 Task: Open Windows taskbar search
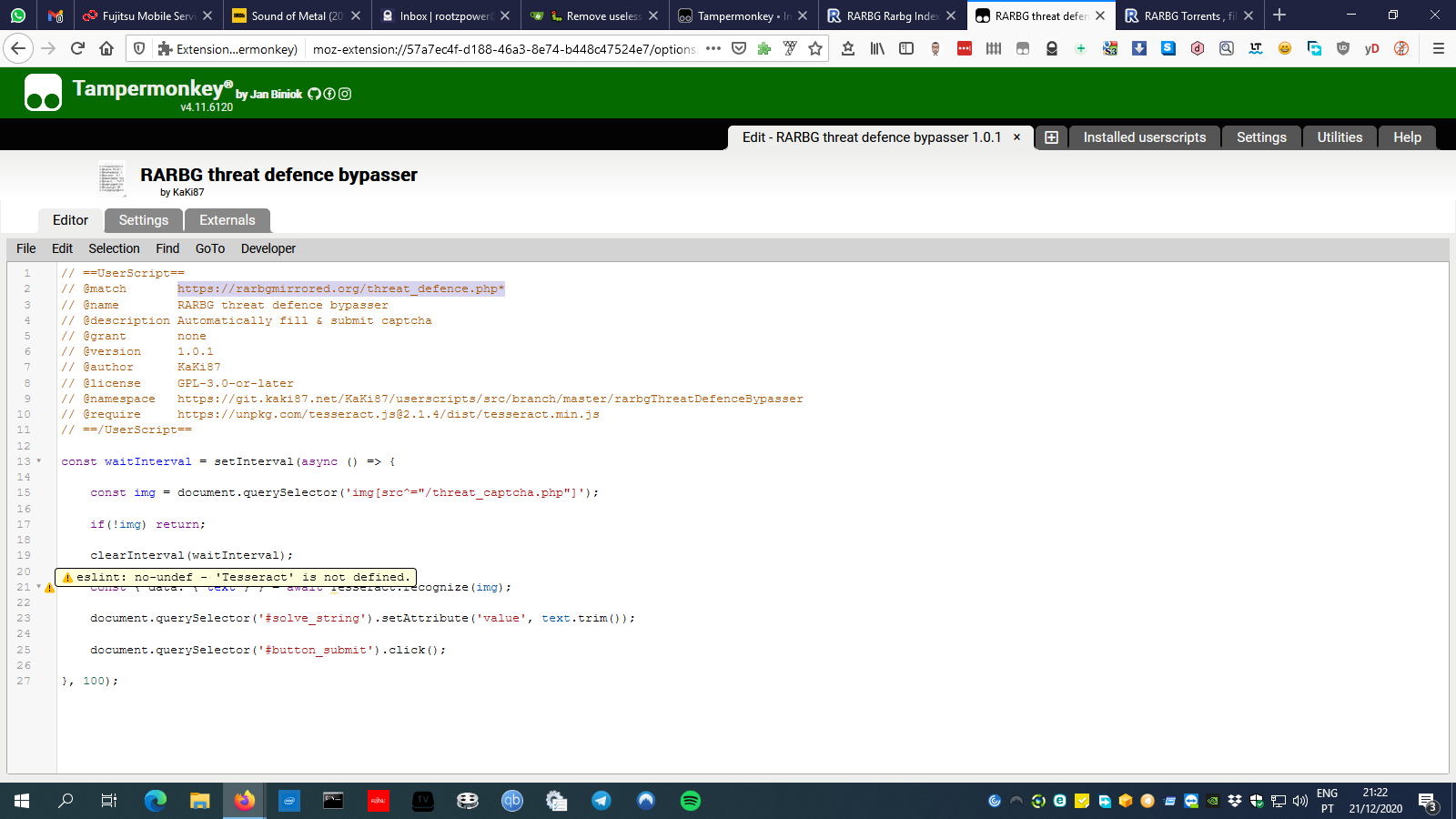pos(66,801)
